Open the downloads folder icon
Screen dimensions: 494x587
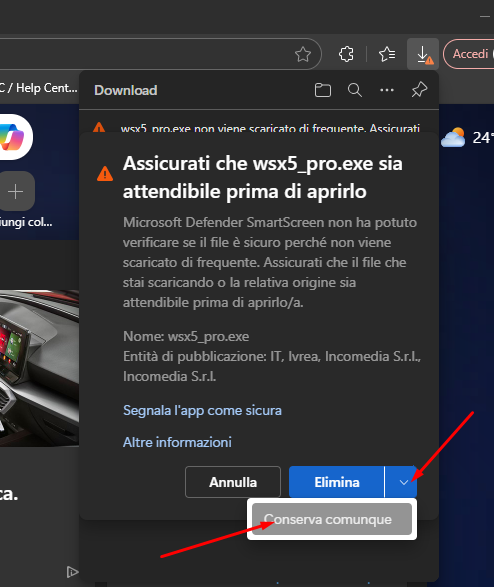tap(323, 90)
